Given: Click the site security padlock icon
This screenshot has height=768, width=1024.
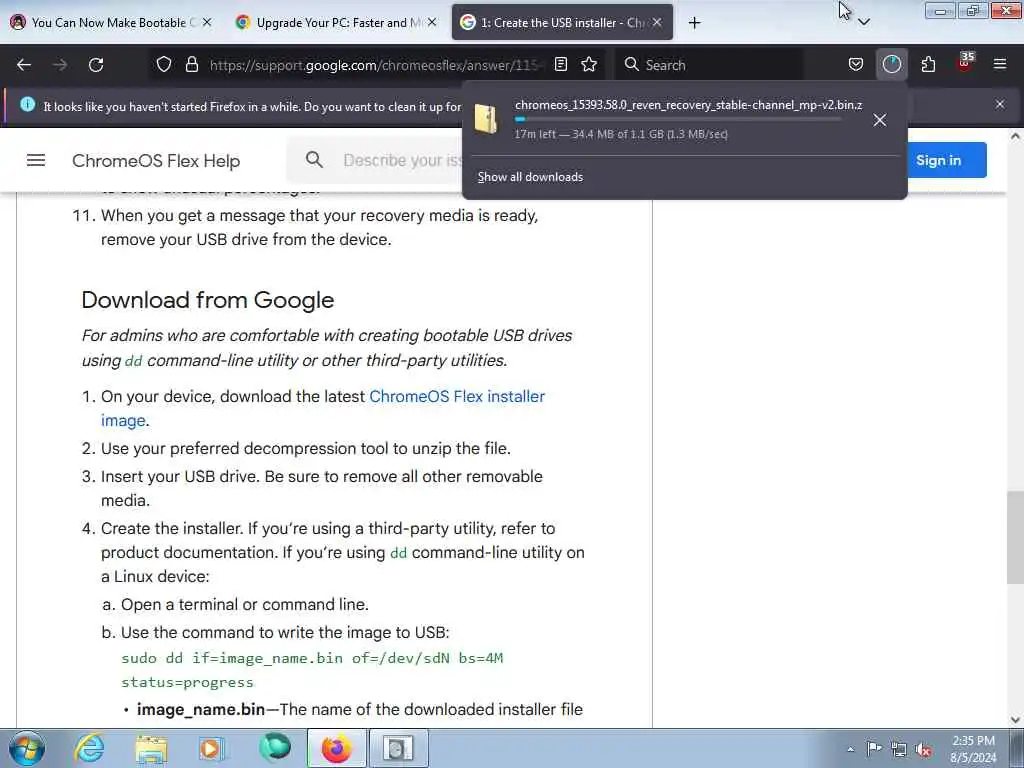Looking at the screenshot, I should click(191, 65).
